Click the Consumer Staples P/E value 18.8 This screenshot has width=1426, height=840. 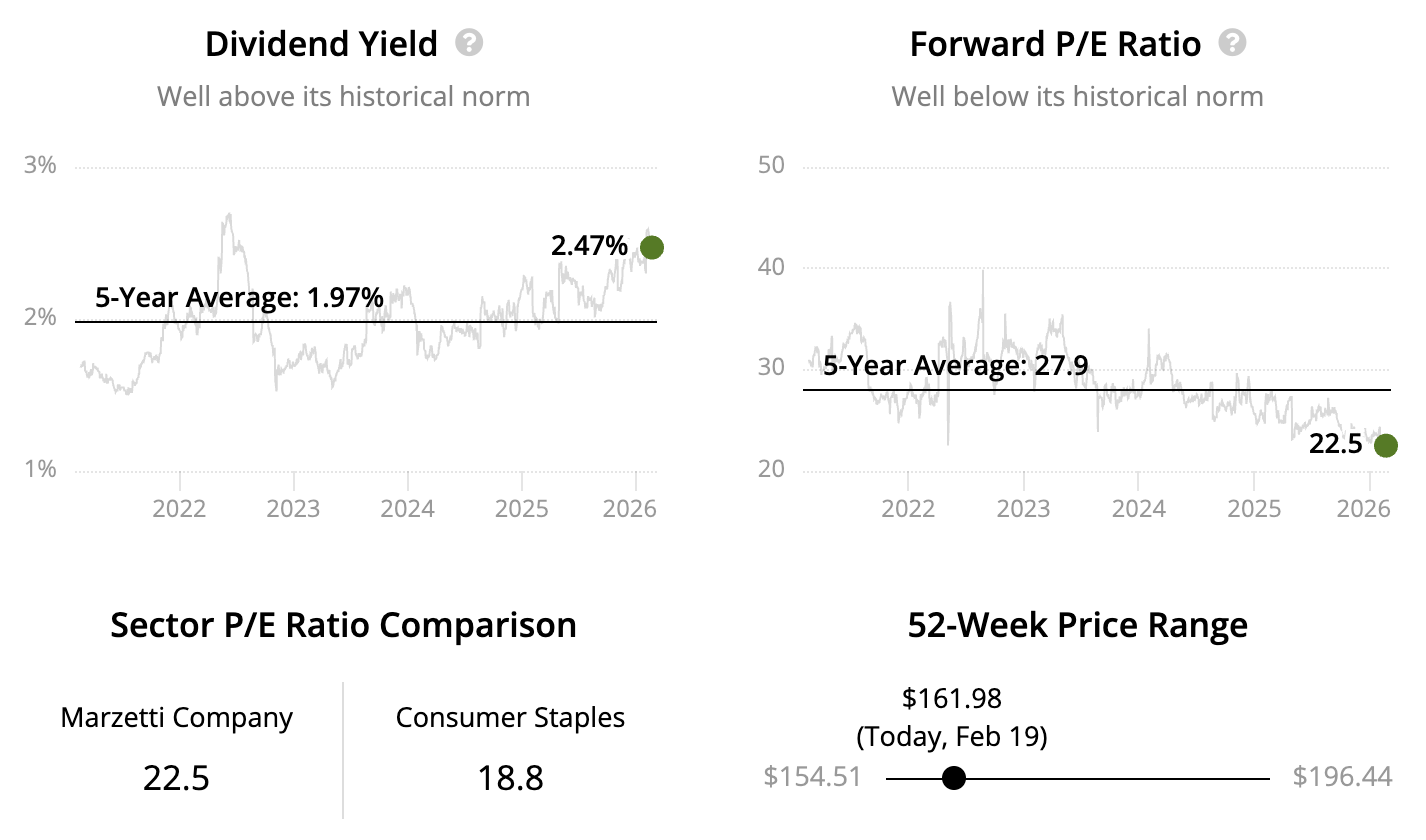click(510, 777)
